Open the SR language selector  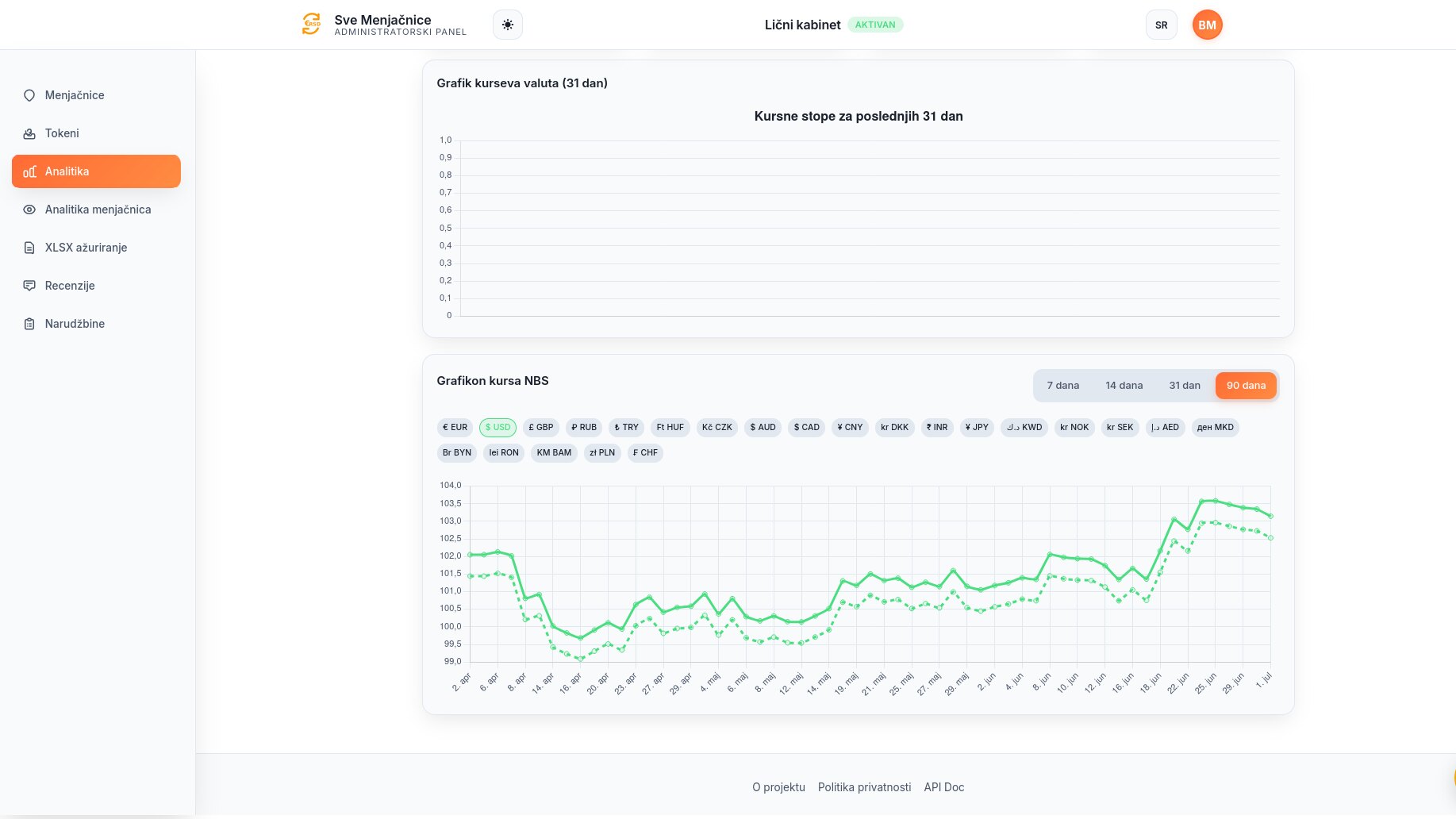point(1161,25)
